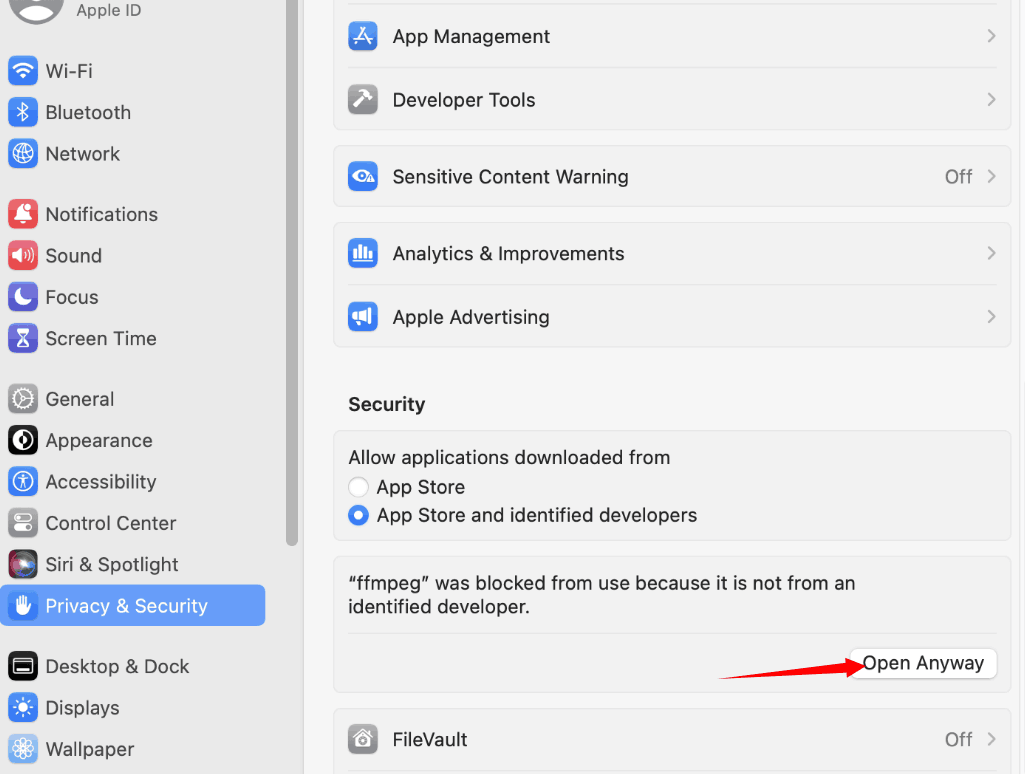This screenshot has width=1025, height=774.
Task: Click the Focus moon icon
Action: (x=23, y=297)
